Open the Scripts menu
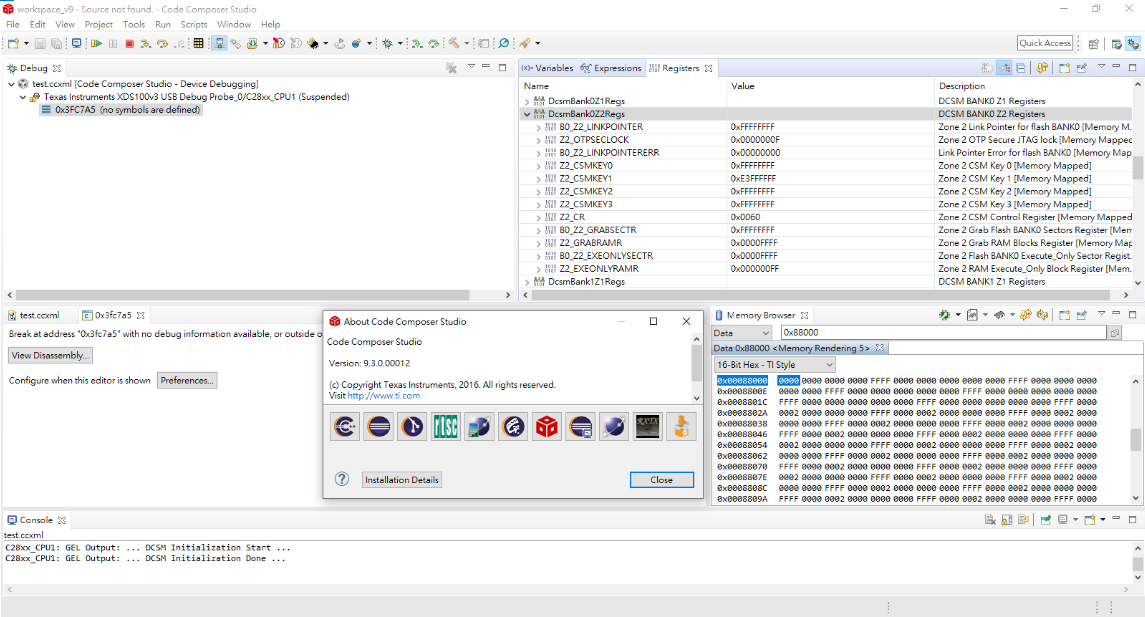The image size is (1145, 617). pos(194,24)
